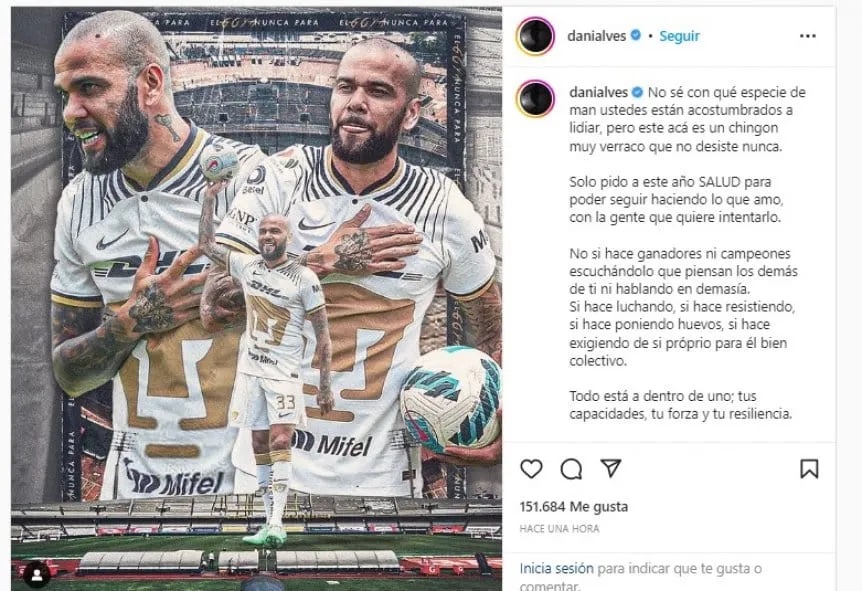Follow danialves via the Seguir link

679,36
